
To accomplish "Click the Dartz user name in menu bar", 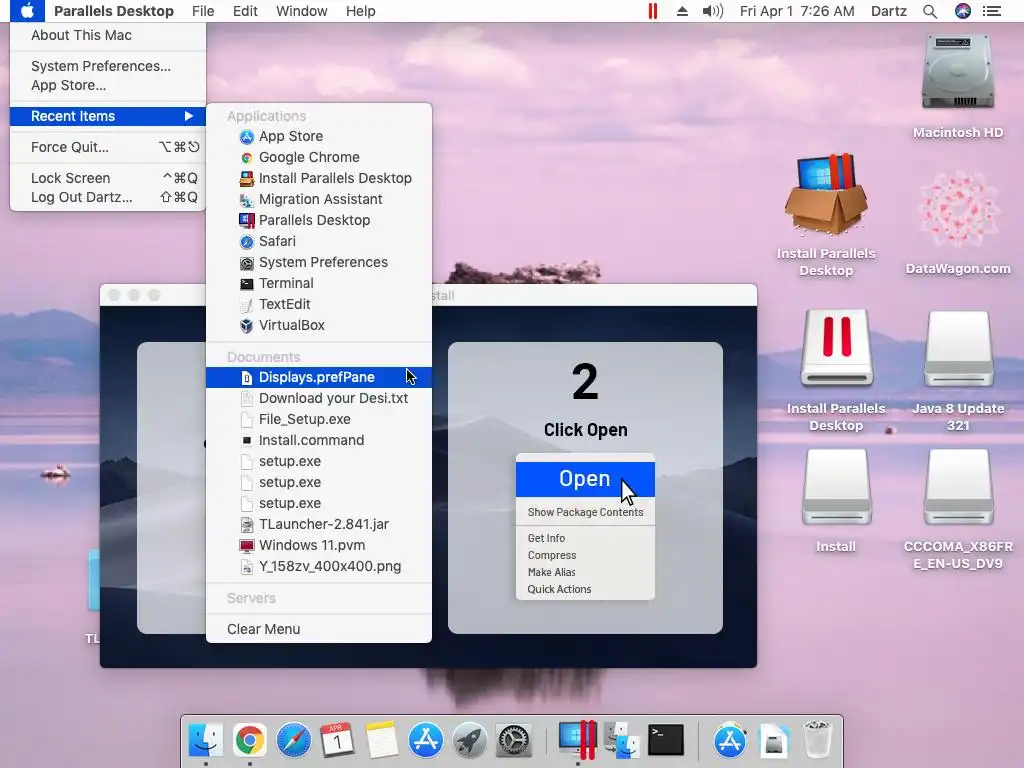I will click(x=889, y=11).
